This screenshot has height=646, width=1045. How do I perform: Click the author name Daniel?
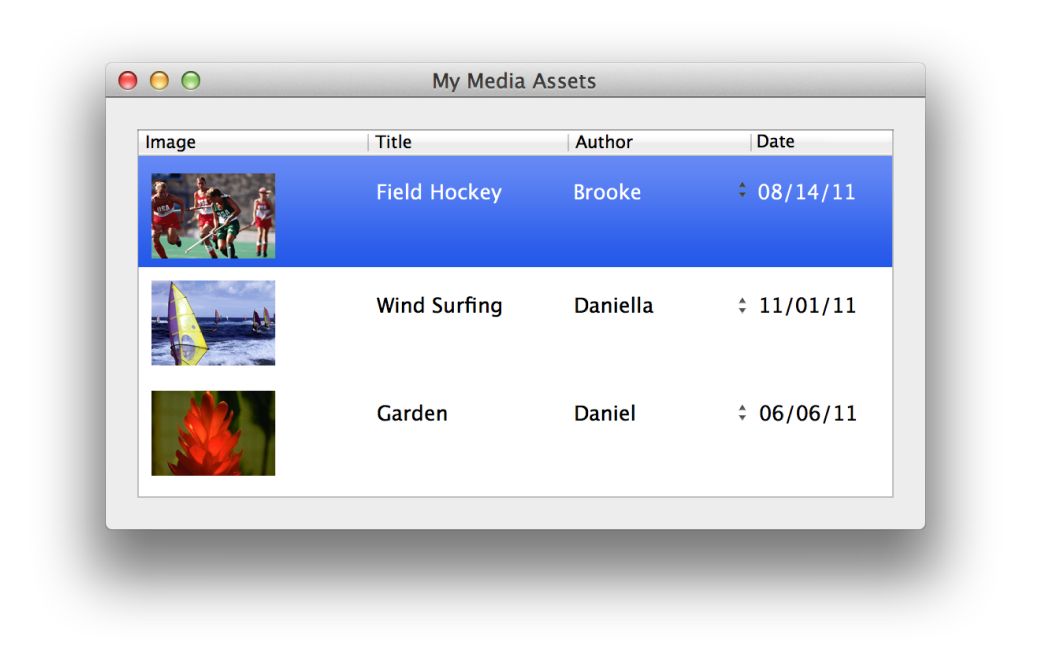click(604, 413)
